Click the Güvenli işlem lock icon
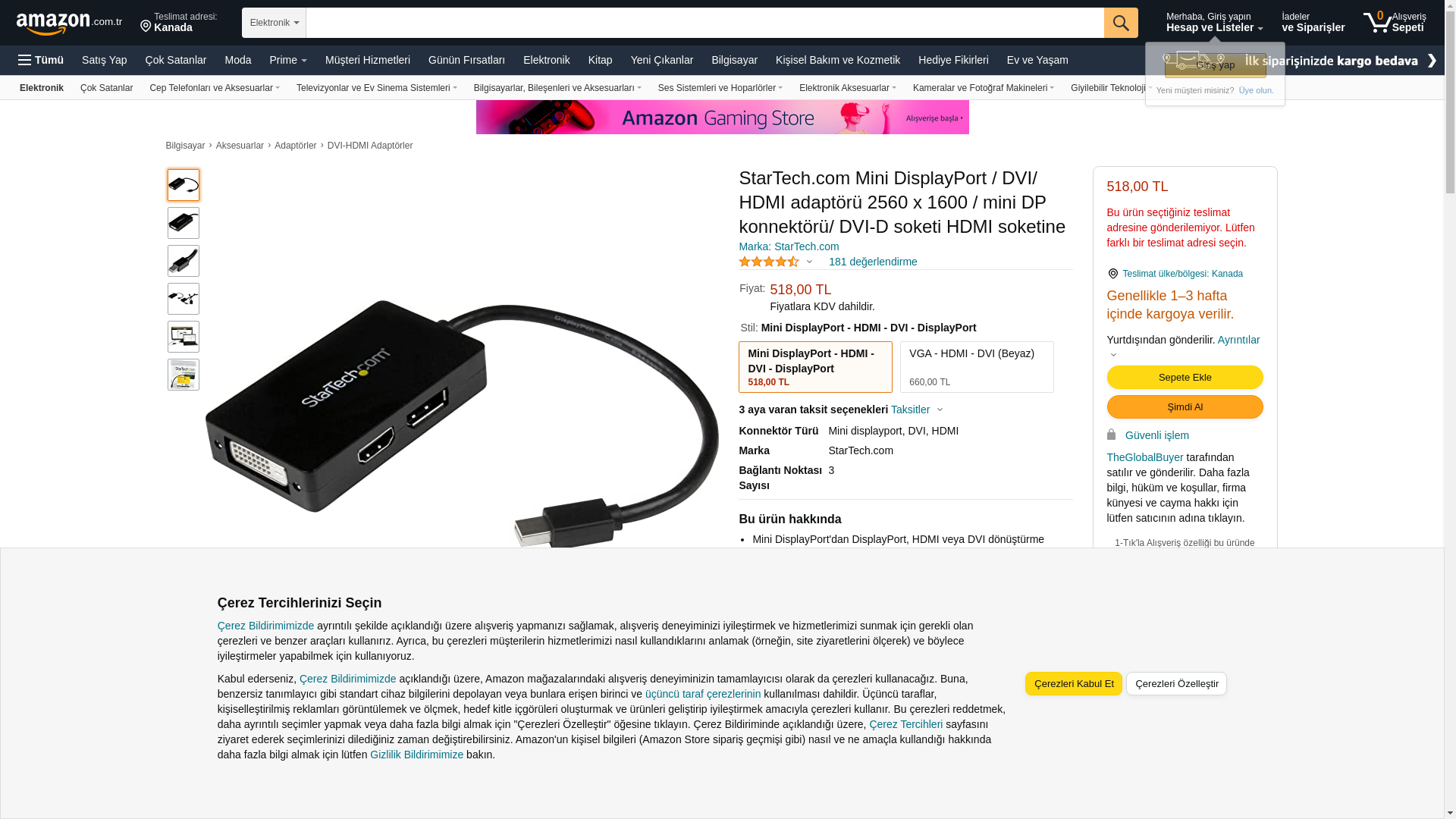 click(1112, 435)
